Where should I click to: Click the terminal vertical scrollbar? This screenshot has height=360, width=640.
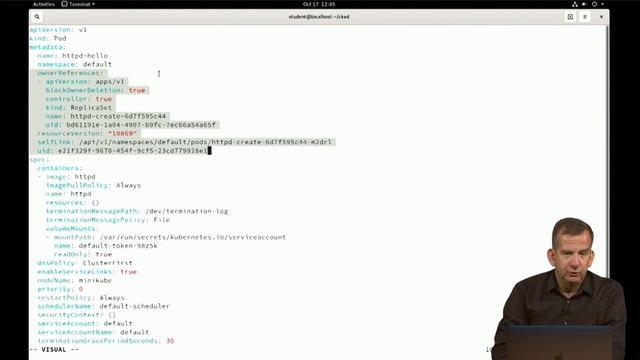click(x=607, y=151)
